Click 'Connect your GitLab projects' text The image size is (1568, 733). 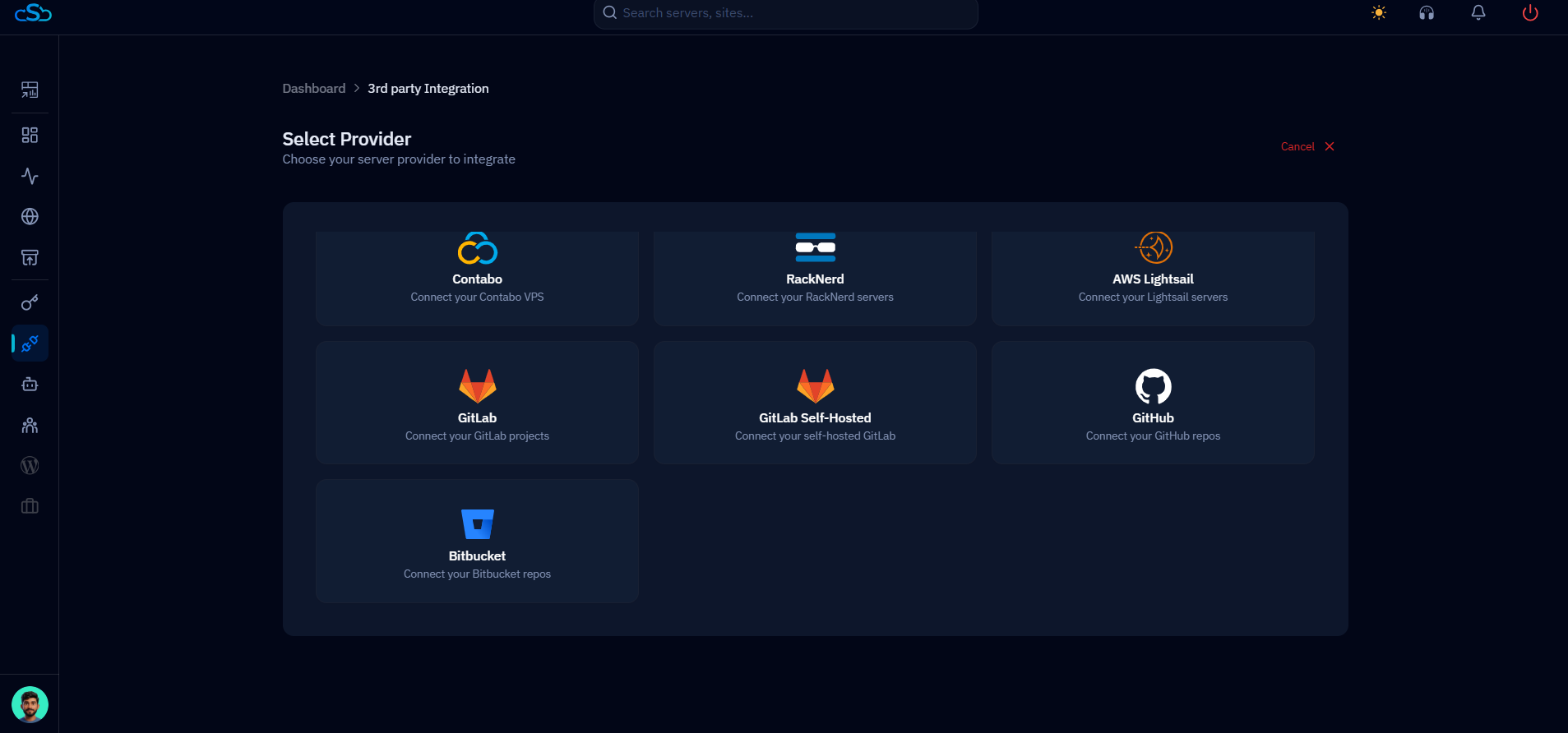[477, 436]
